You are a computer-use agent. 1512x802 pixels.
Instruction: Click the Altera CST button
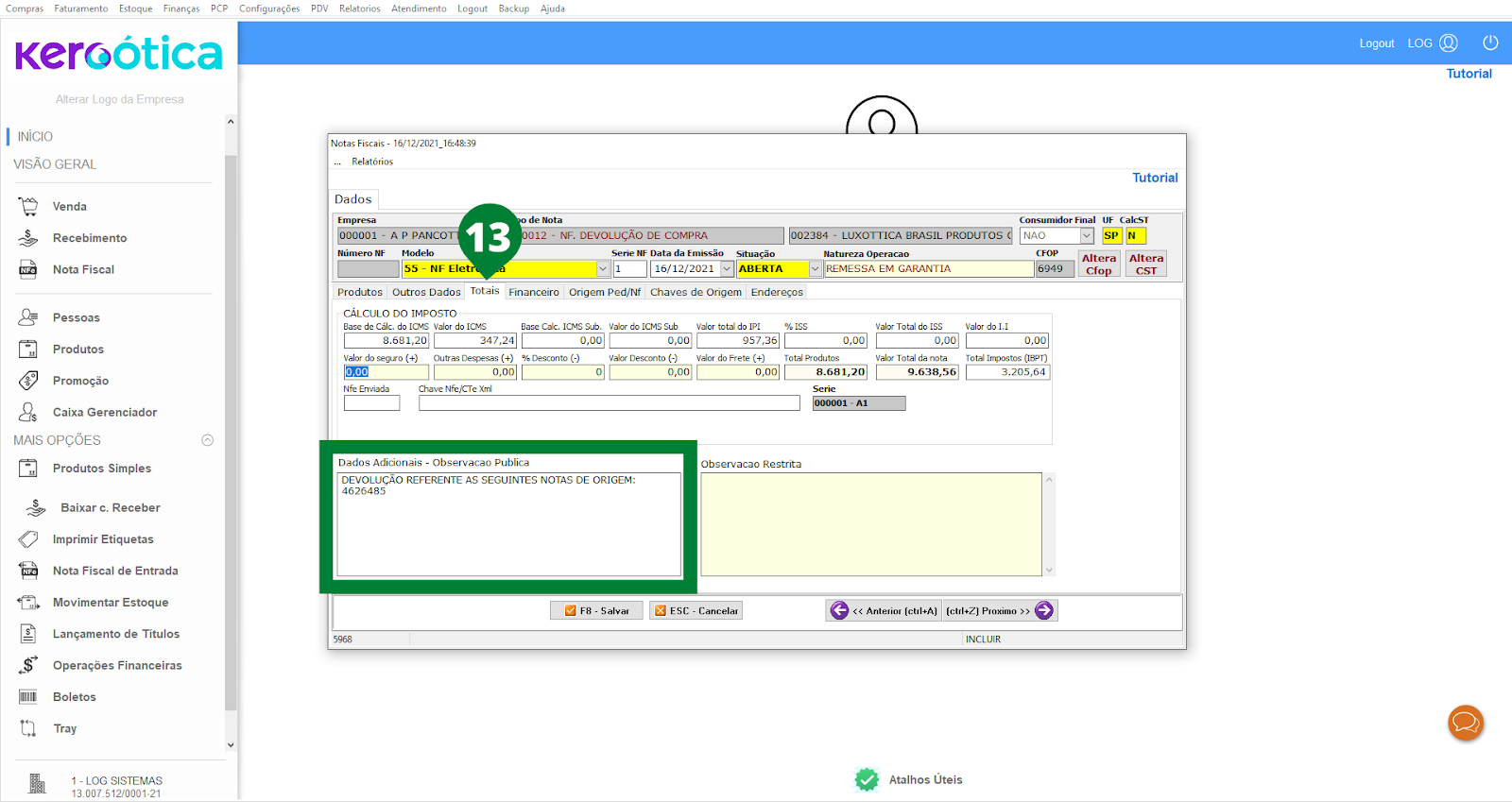pyautogui.click(x=1146, y=264)
